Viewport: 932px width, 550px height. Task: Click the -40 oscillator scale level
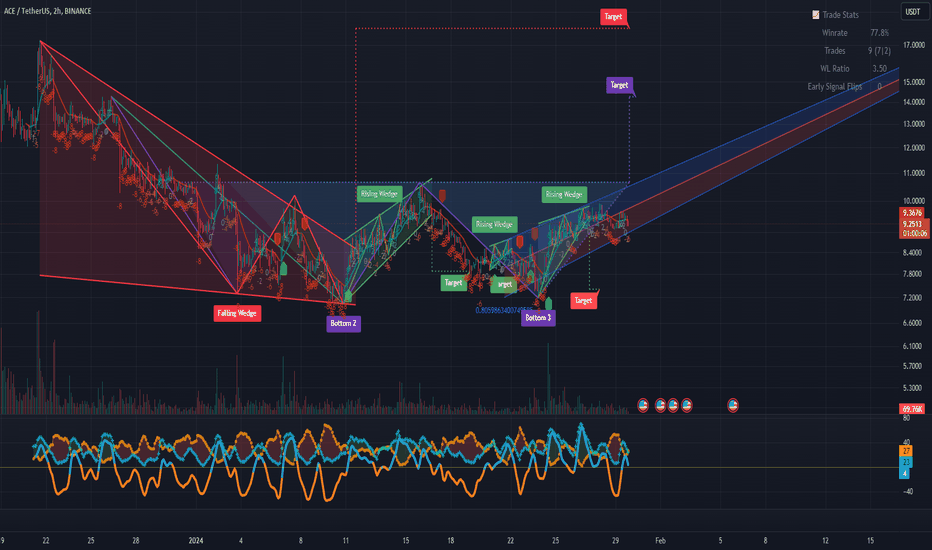pos(908,492)
